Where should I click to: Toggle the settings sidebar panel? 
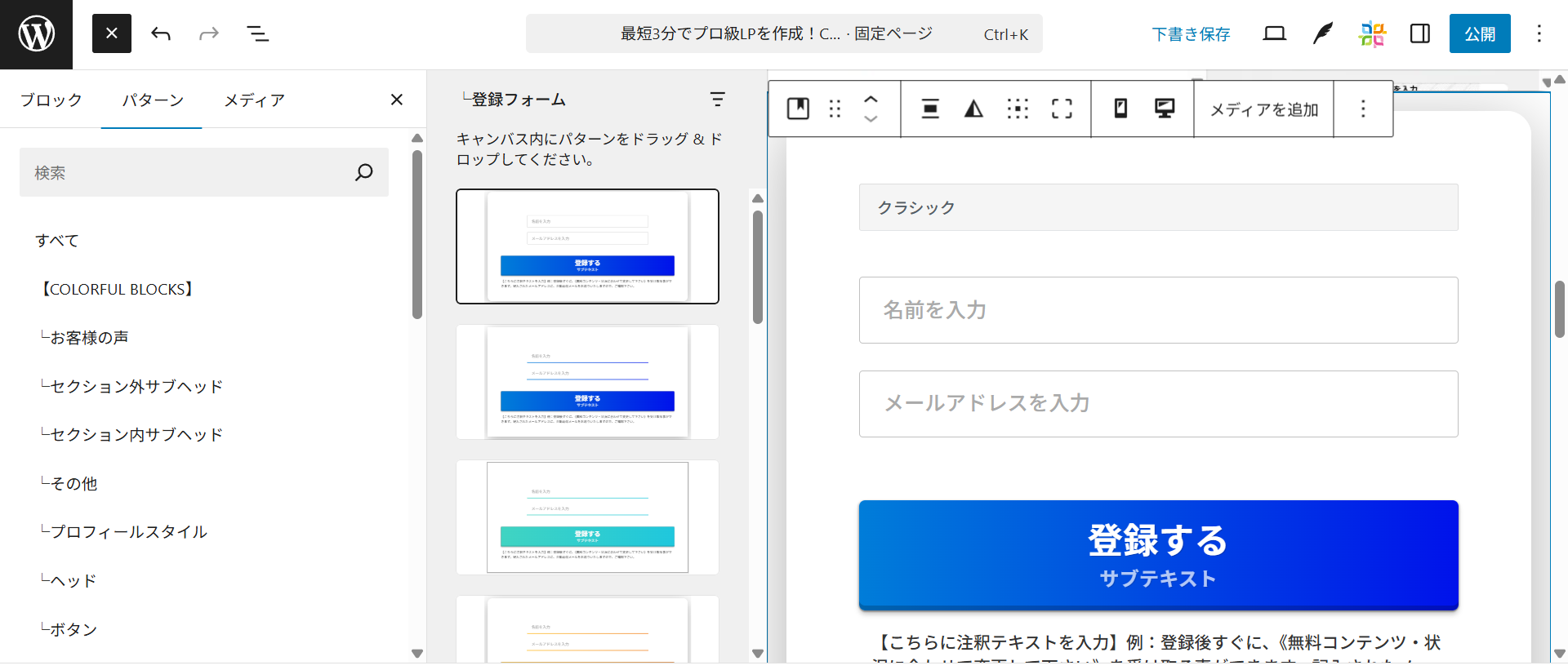coord(1420,33)
